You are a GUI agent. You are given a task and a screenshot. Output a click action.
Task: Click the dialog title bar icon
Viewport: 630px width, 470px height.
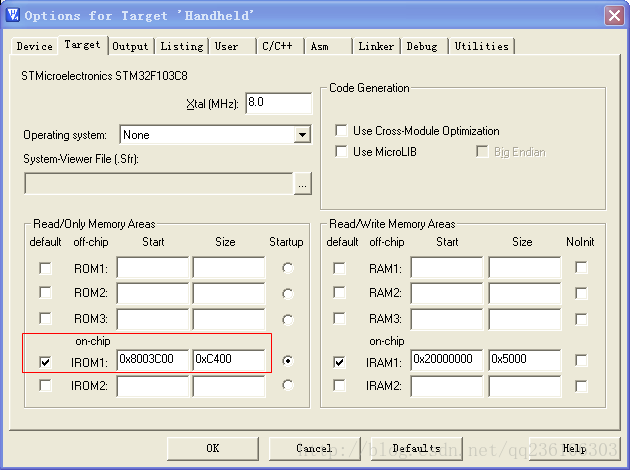[x=13, y=15]
